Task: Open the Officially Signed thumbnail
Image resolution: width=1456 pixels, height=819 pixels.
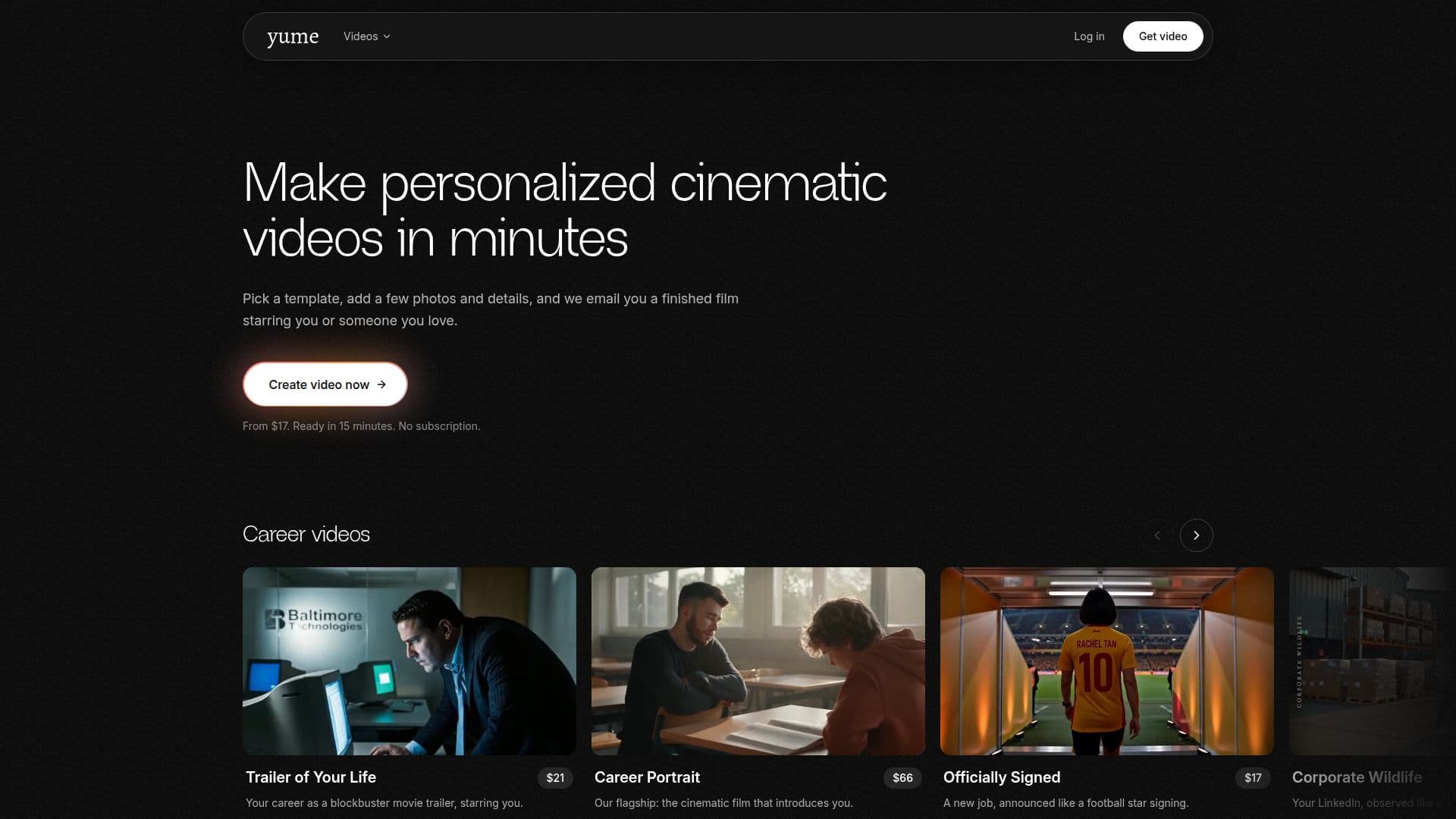Action: pyautogui.click(x=1107, y=661)
